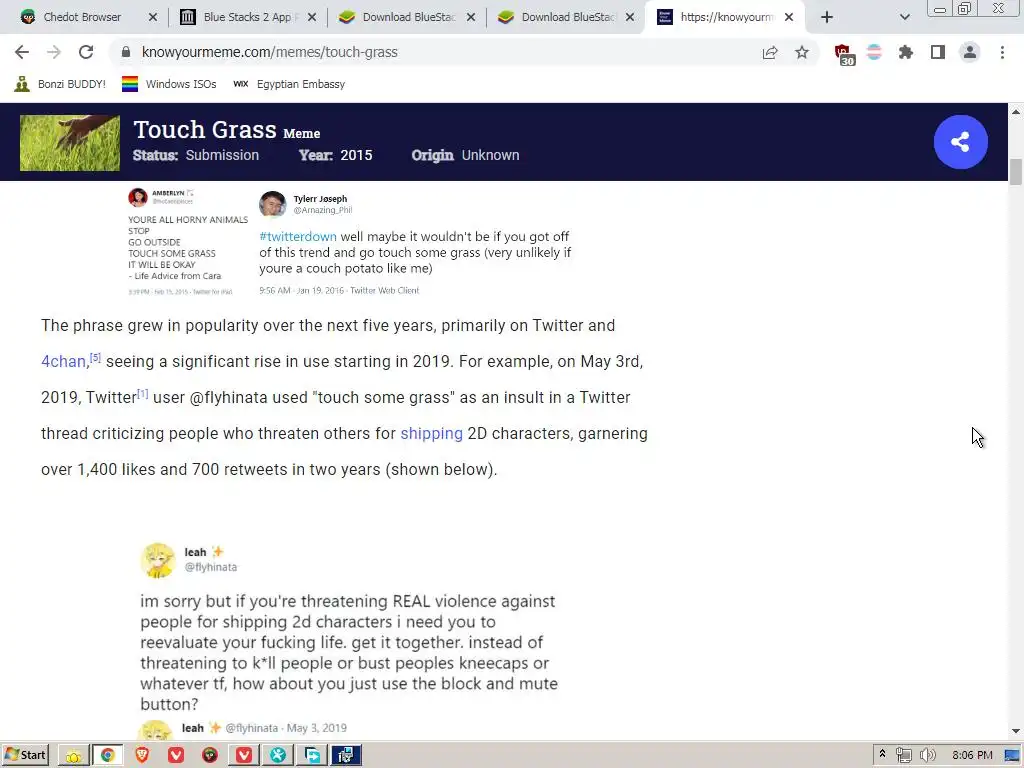
Task: Open the dark blue installer taskbar icon
Action: click(x=346, y=756)
